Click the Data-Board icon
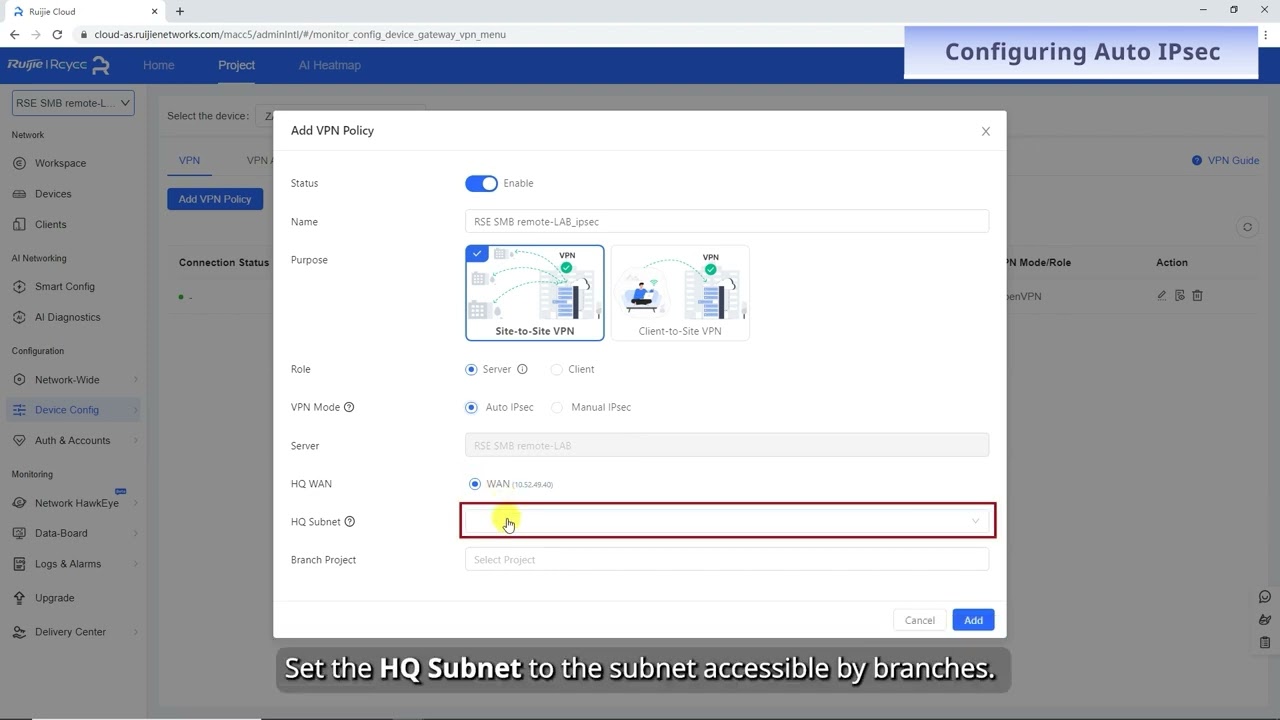Image resolution: width=1280 pixels, height=720 pixels. coord(19,533)
